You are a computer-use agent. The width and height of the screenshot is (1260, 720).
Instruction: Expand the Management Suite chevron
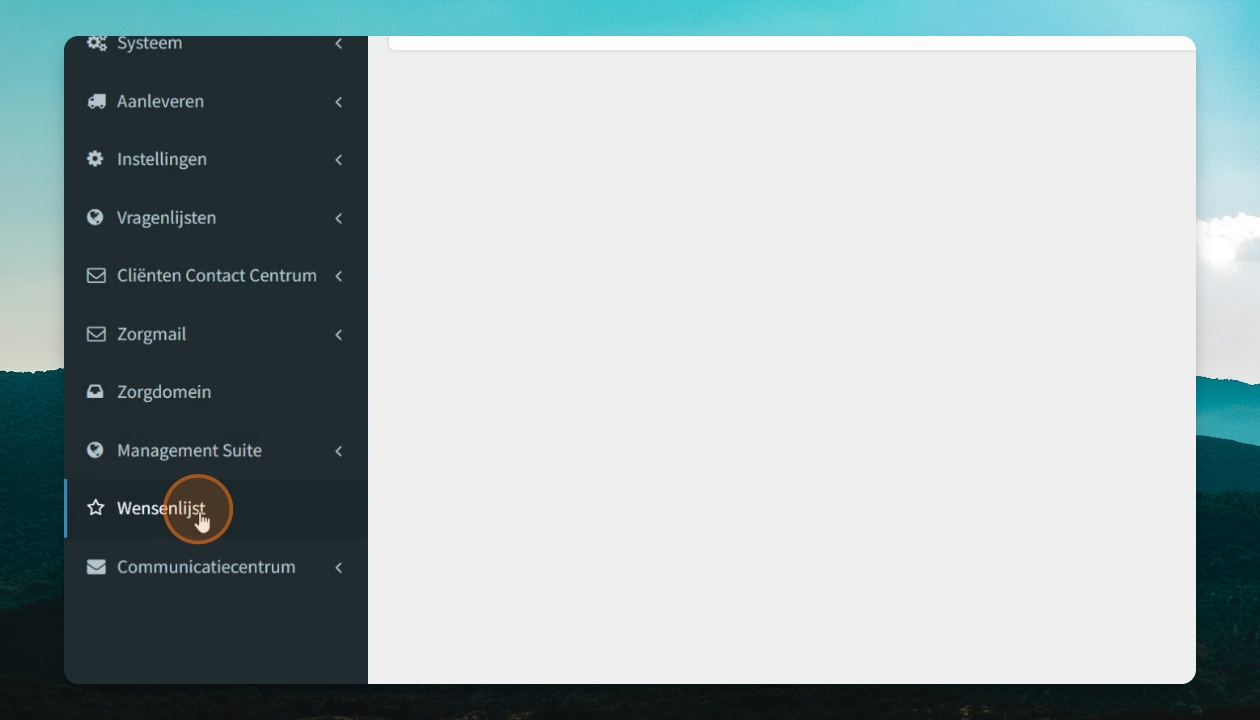click(x=339, y=451)
